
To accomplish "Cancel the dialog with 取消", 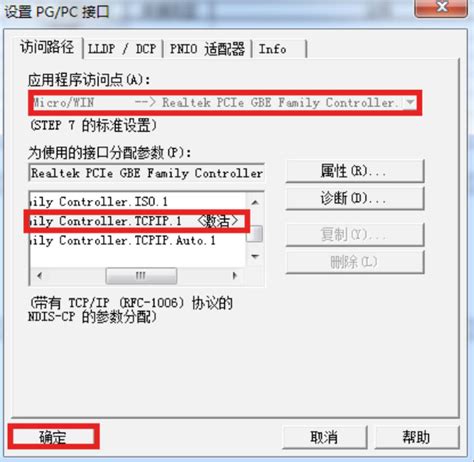I will point(324,437).
